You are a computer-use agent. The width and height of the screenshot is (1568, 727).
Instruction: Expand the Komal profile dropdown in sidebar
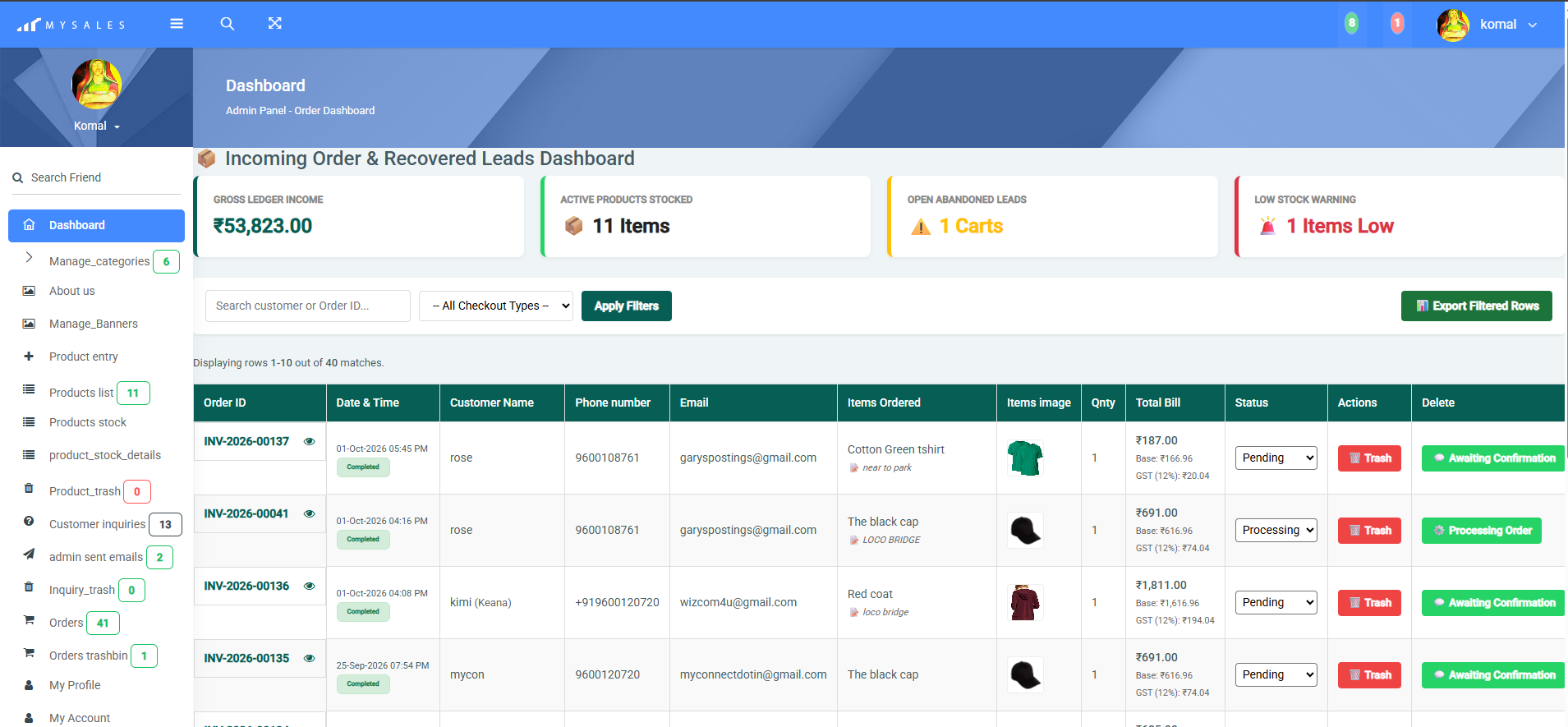pos(97,126)
